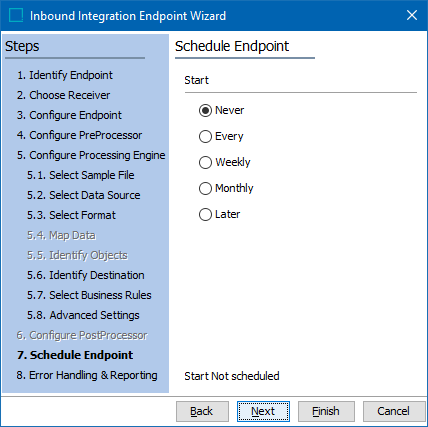Select the Never start option
The height and width of the screenshot is (427, 428).
click(x=221, y=110)
